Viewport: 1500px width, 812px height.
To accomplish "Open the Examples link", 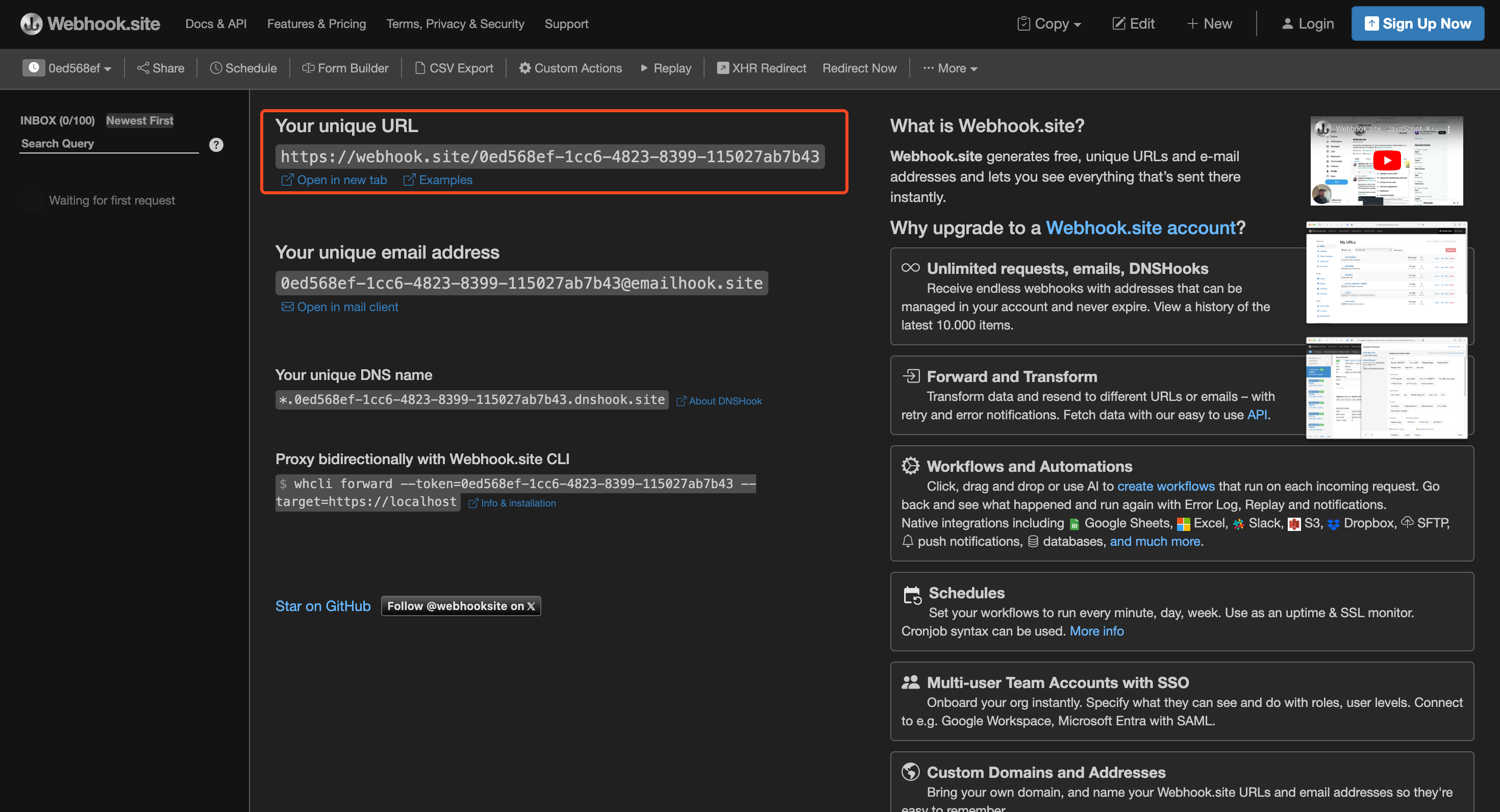I will pos(438,180).
